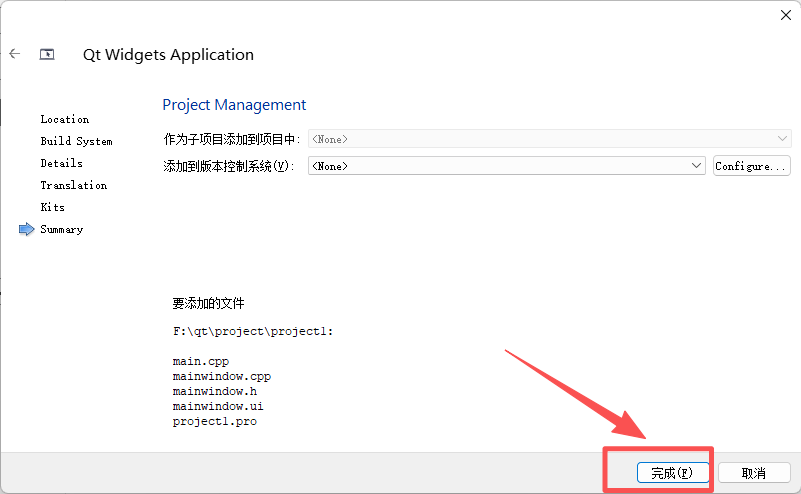Go back with the arrow icon
The height and width of the screenshot is (494, 801).
(x=15, y=54)
